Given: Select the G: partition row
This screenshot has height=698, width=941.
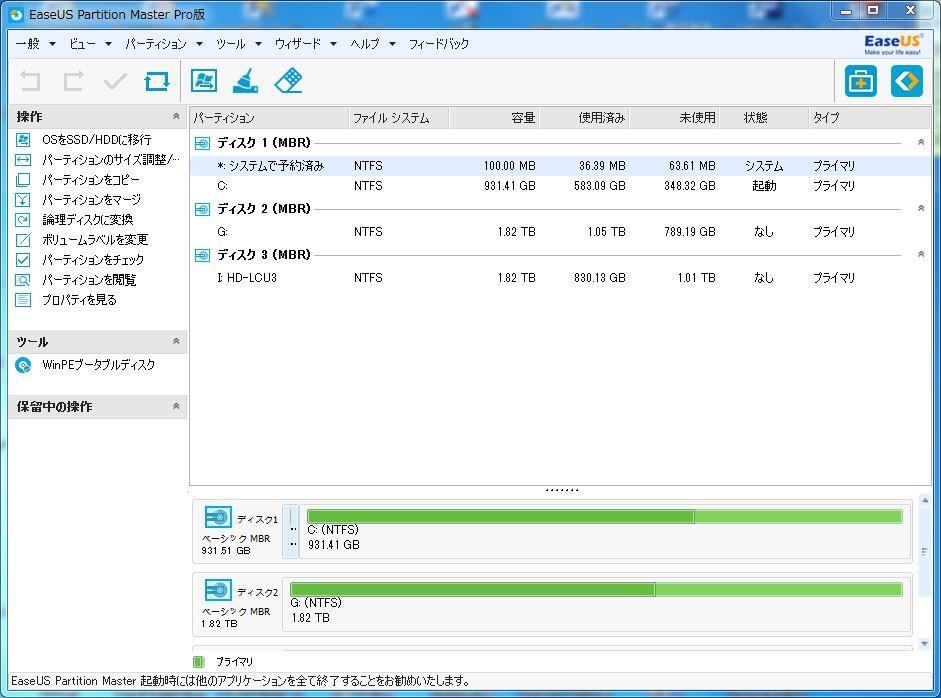Looking at the screenshot, I should (x=561, y=232).
